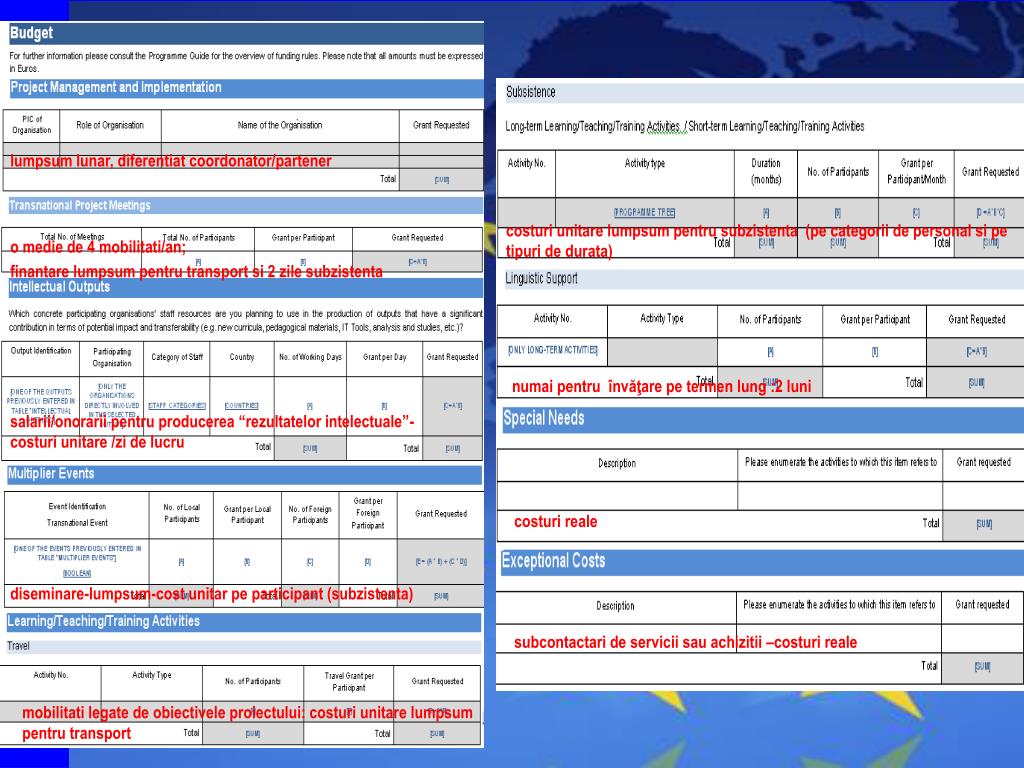Click the [ONLY LONG-TERM ACTIVITIES] field
The height and width of the screenshot is (768, 1024).
click(x=552, y=350)
